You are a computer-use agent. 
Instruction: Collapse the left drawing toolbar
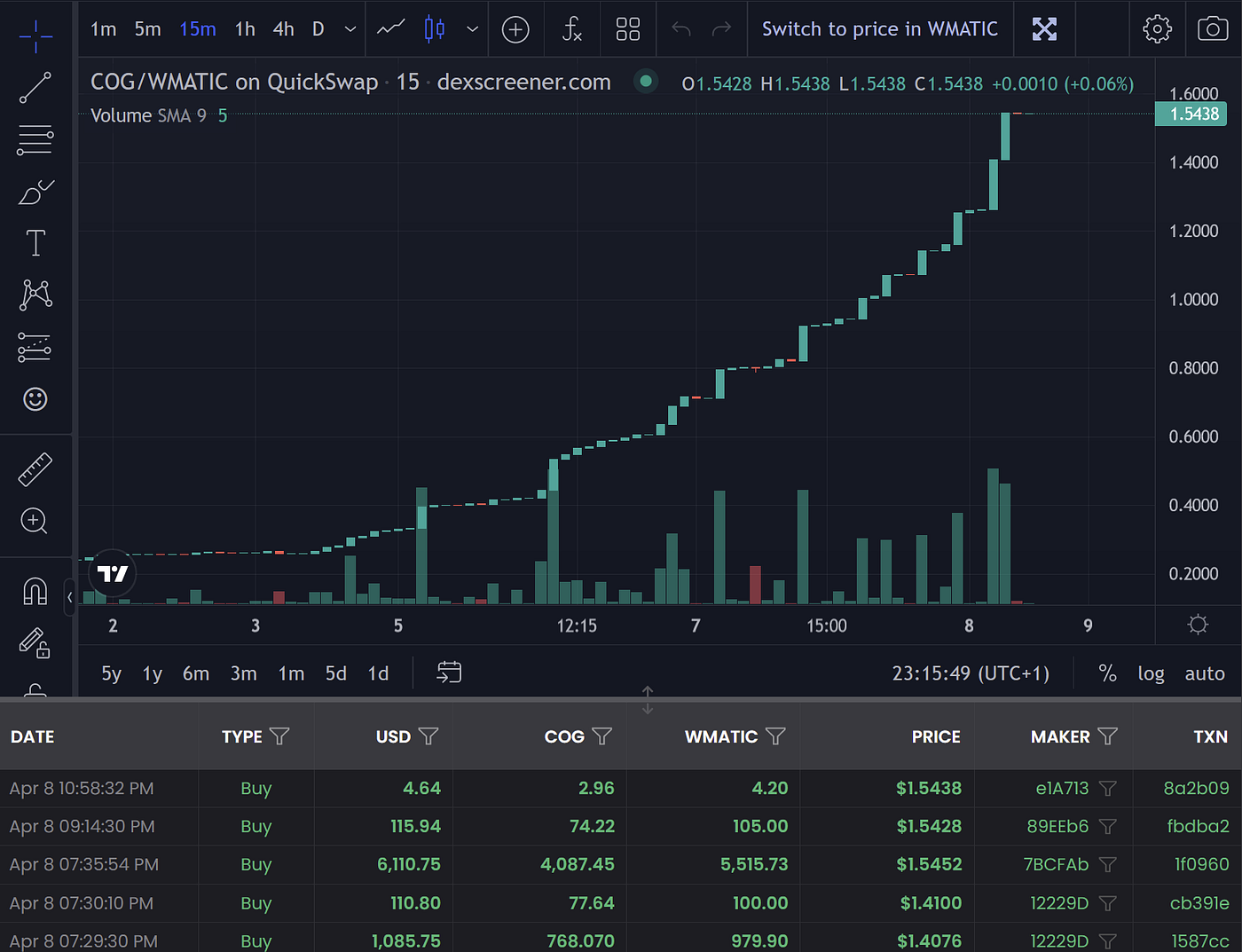point(69,597)
